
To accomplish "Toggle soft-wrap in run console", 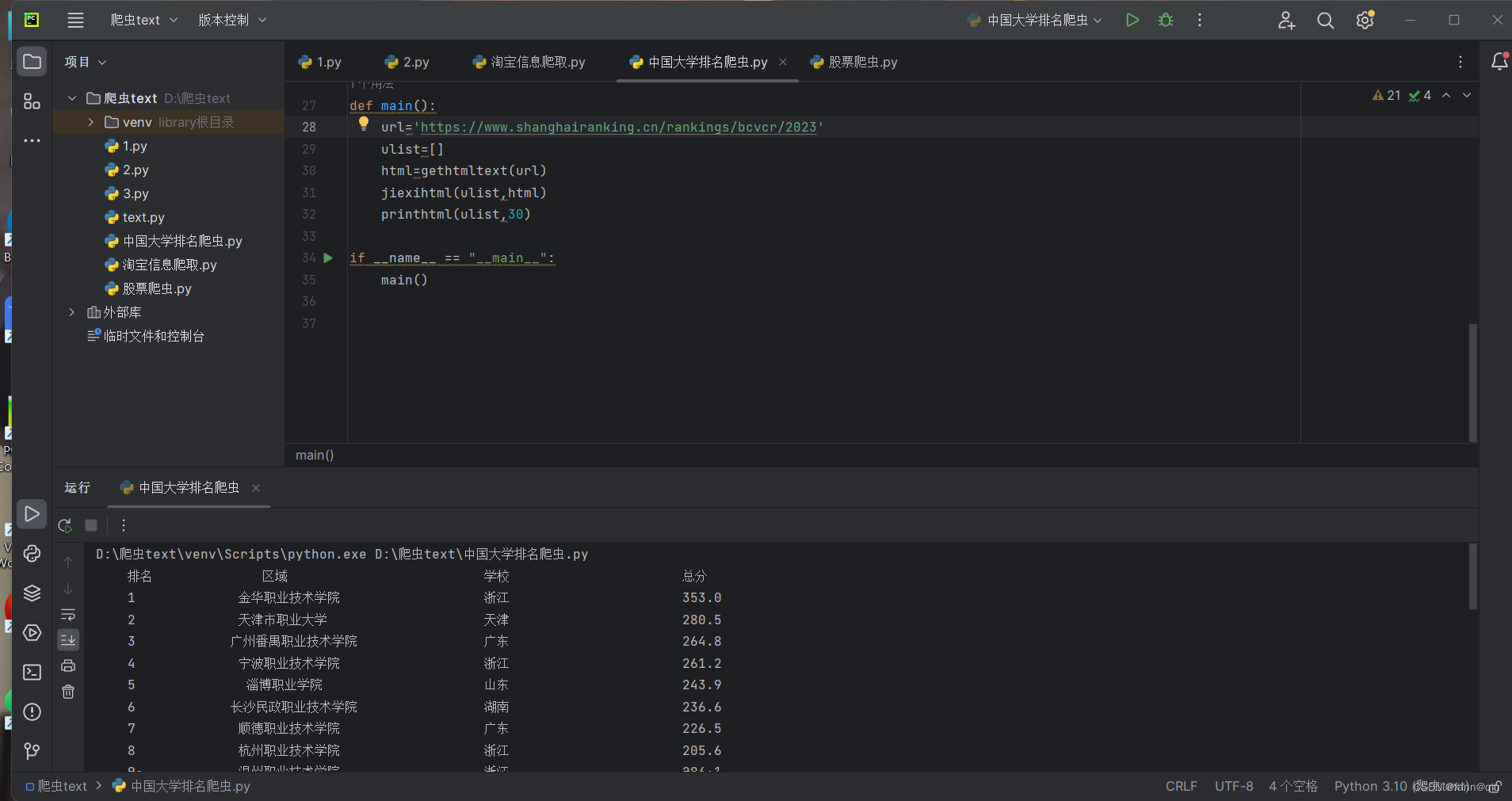I will (x=68, y=615).
